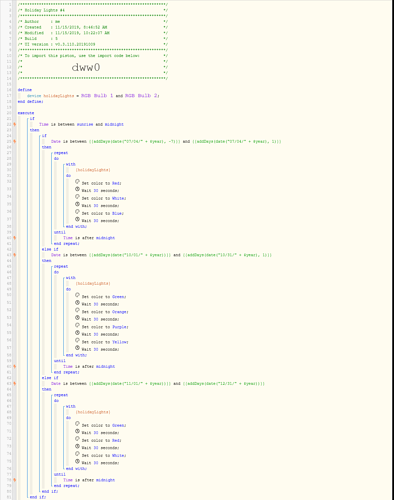Click the define keyword

click(25, 90)
